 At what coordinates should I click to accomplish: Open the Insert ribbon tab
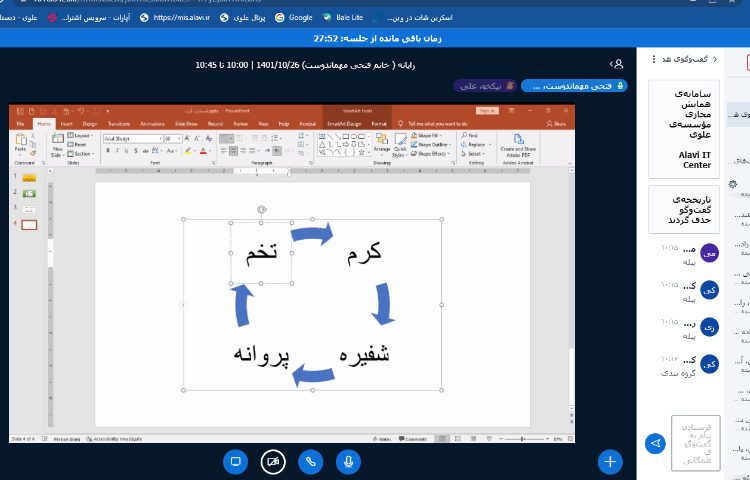tap(66, 123)
